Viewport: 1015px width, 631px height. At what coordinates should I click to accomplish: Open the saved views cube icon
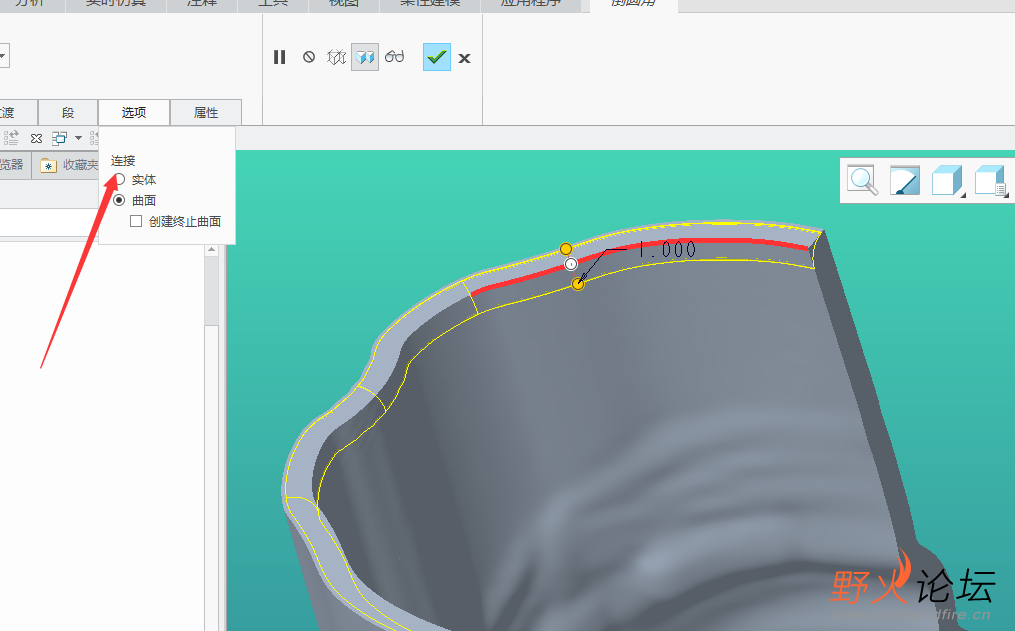991,181
